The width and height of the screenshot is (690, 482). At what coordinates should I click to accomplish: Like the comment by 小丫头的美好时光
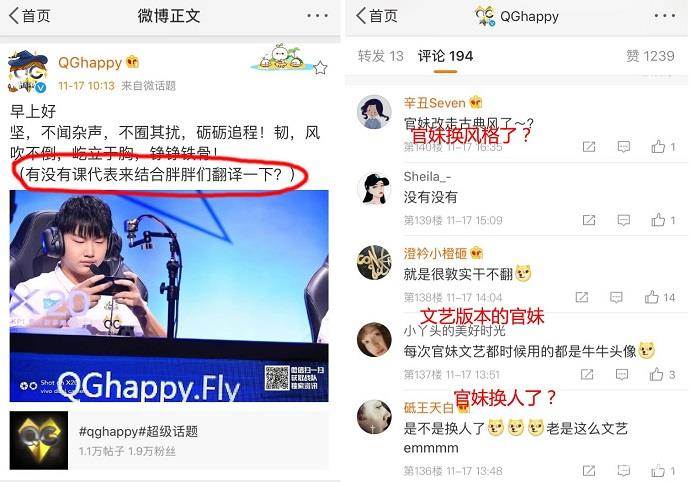662,375
